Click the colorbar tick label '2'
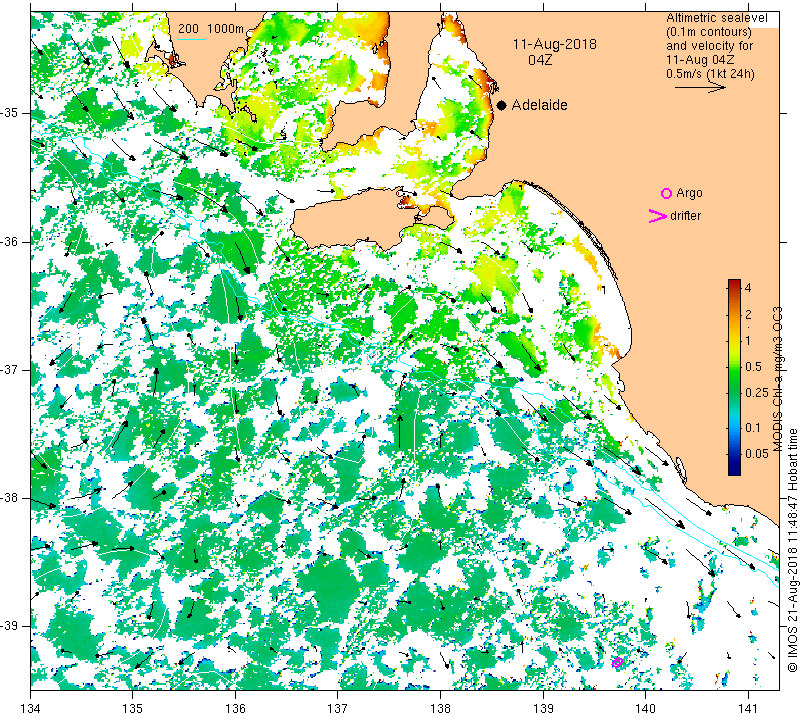The width and height of the screenshot is (800, 720). tap(748, 314)
